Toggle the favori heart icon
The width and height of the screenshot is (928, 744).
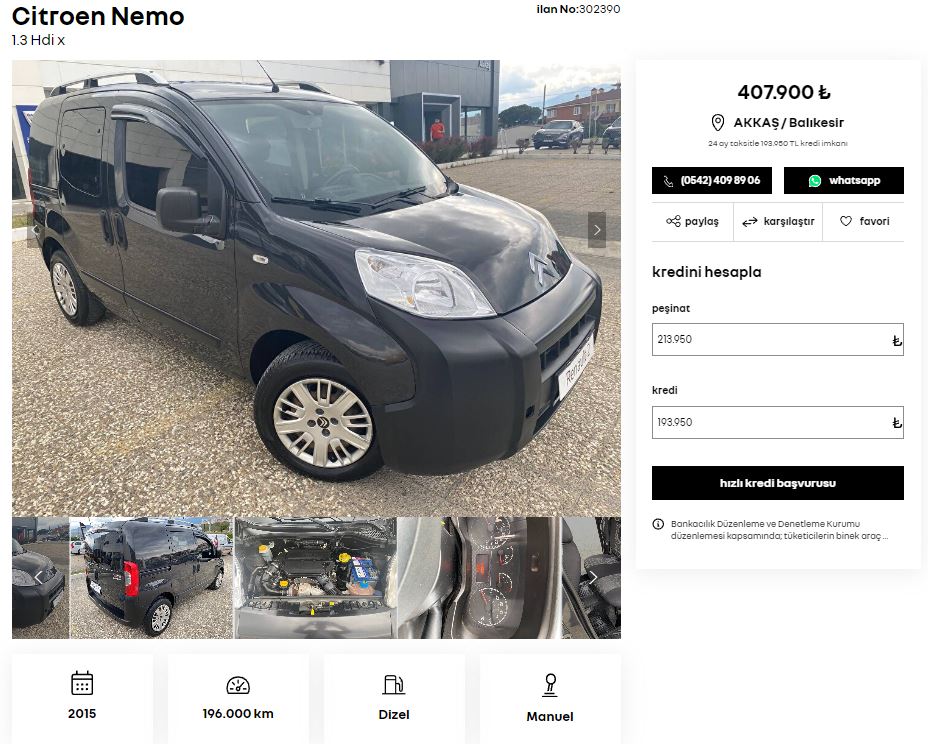click(x=846, y=221)
